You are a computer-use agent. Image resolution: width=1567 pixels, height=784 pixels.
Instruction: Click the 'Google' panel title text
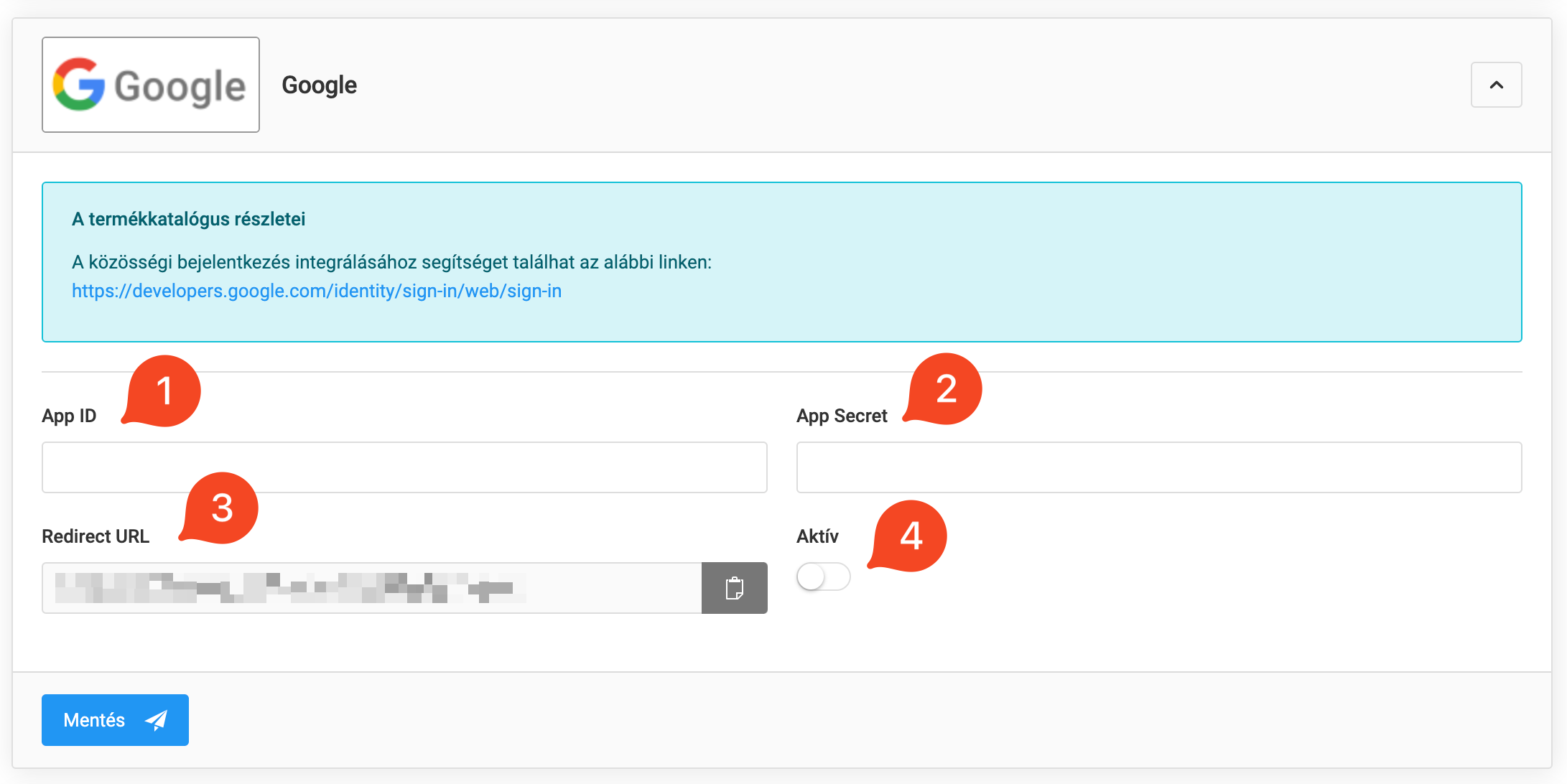pos(319,85)
